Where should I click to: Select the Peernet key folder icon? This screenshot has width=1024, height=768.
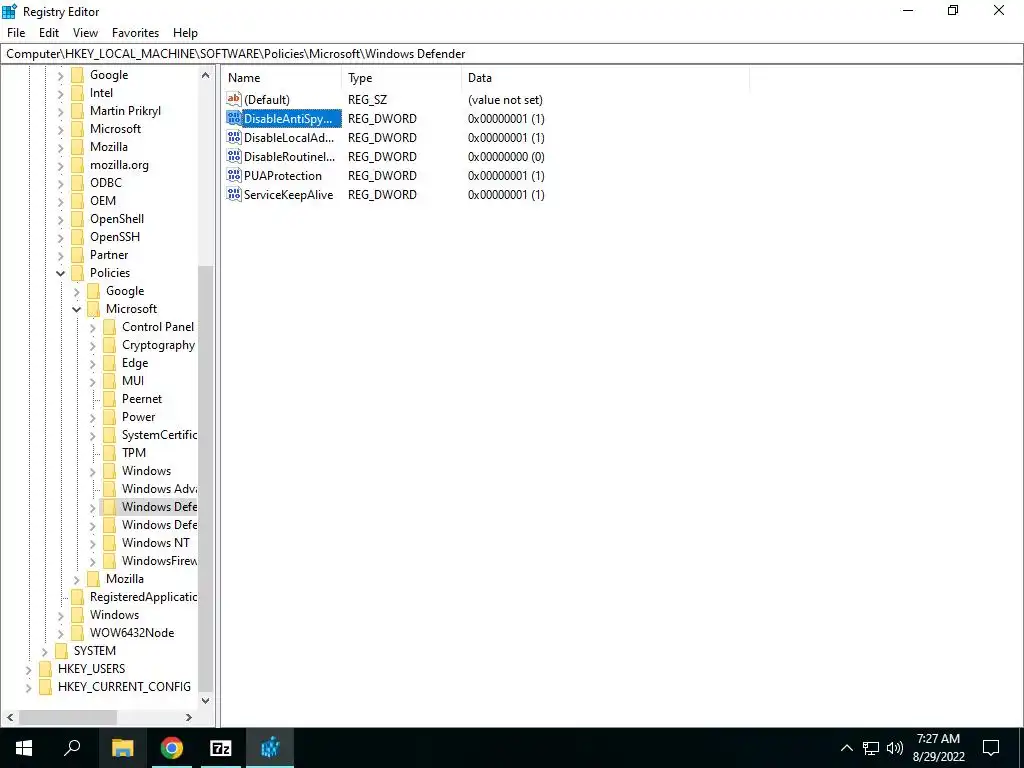coord(110,399)
